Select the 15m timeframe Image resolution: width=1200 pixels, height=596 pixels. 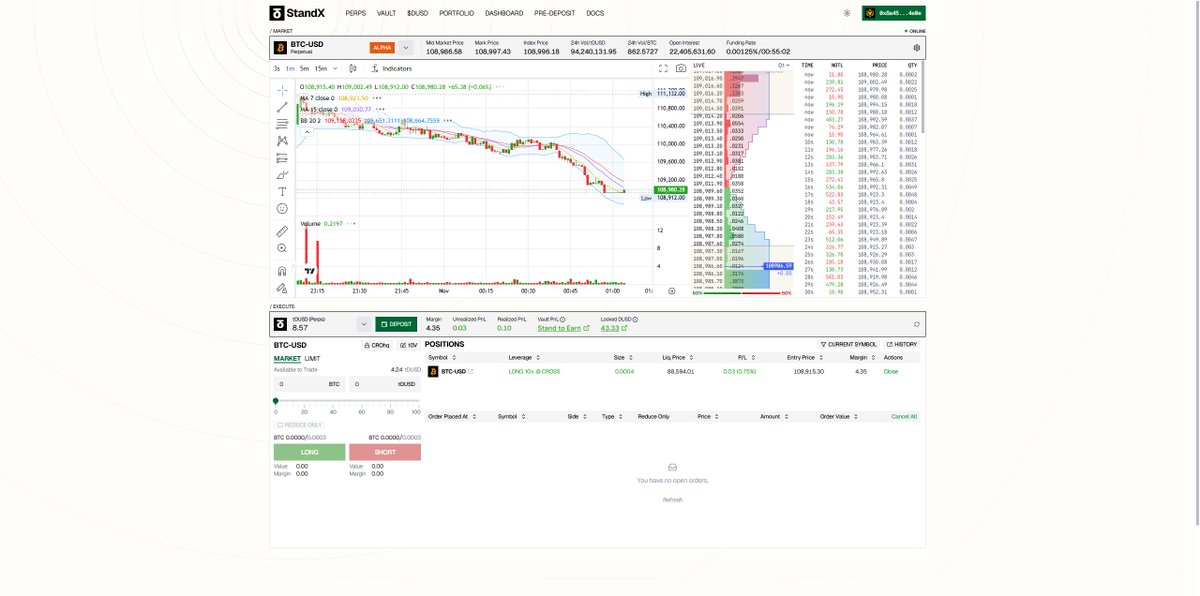(x=320, y=68)
